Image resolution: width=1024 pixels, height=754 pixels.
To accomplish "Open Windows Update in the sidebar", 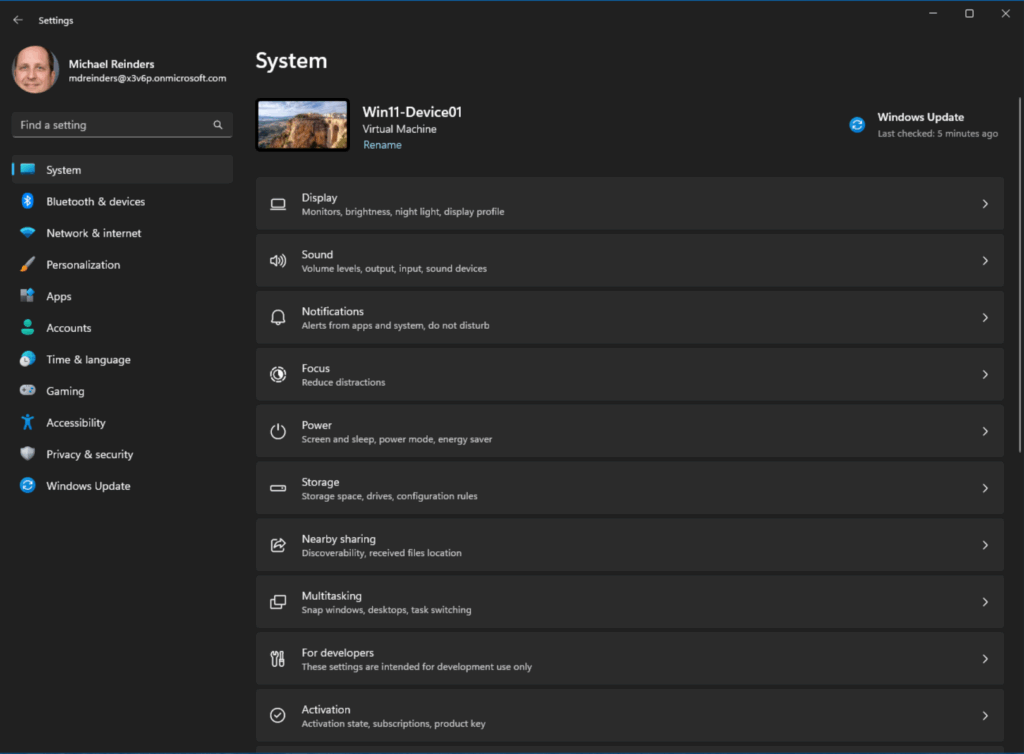I will coord(122,485).
